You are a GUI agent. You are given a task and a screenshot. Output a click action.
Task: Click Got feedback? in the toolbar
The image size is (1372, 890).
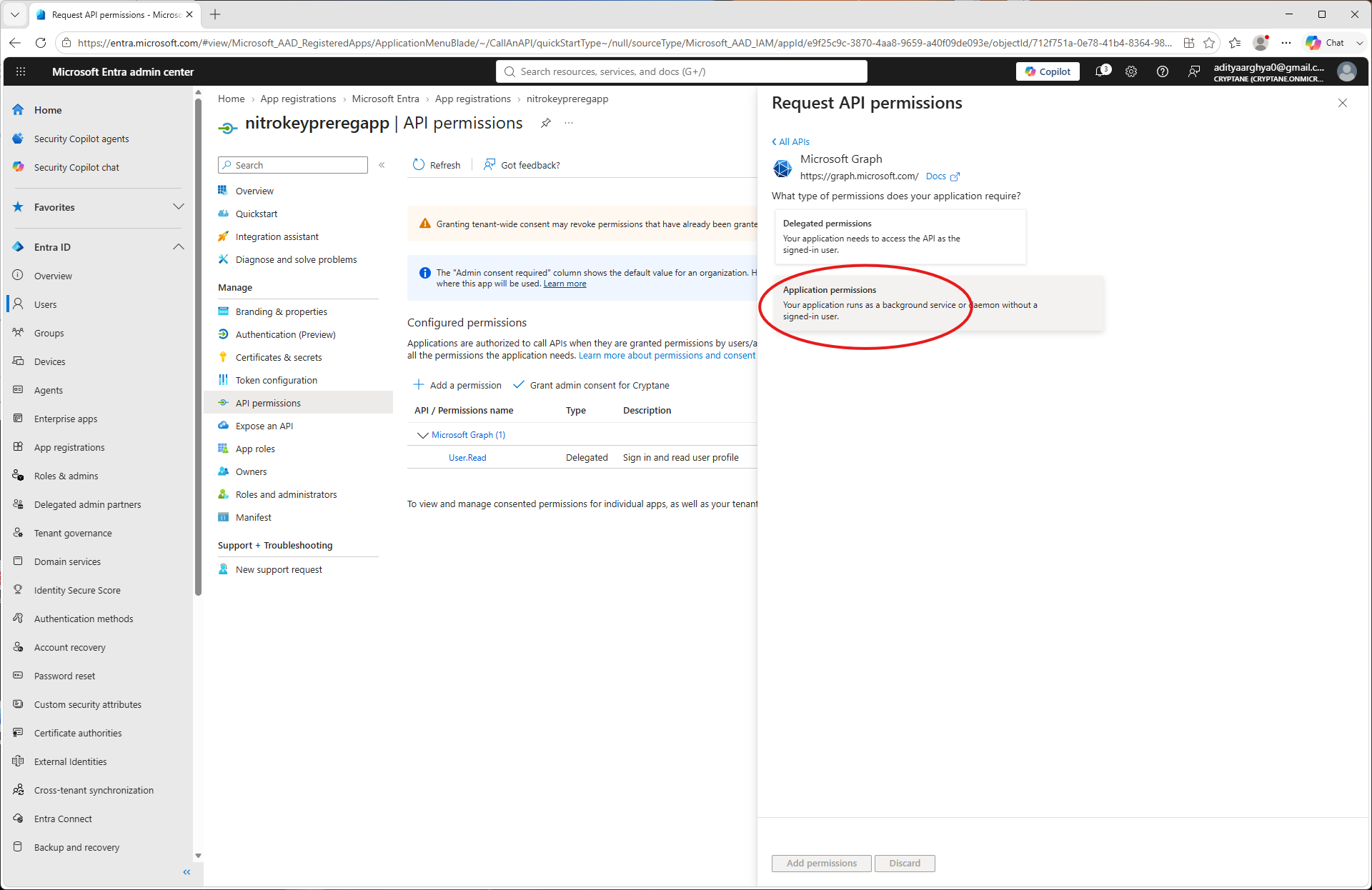coord(522,165)
